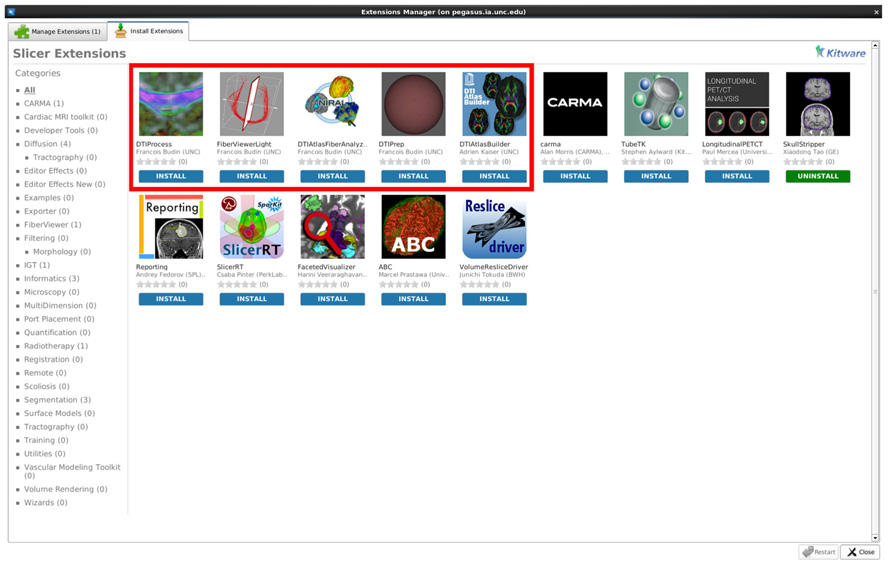Install the VolumeResliceDriver extension
Image resolution: width=892 pixels, height=565 pixels.
click(494, 299)
